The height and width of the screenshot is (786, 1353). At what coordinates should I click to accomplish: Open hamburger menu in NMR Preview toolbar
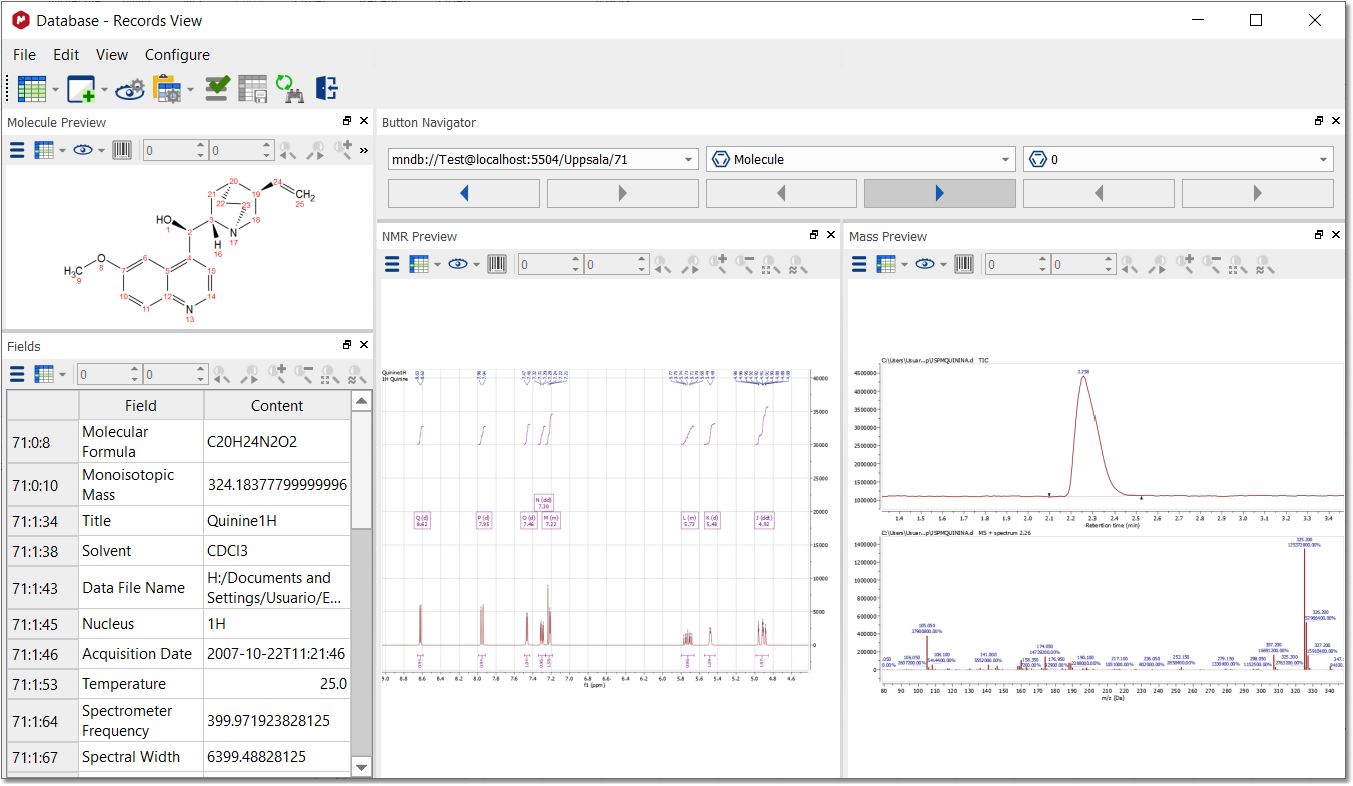click(x=392, y=264)
